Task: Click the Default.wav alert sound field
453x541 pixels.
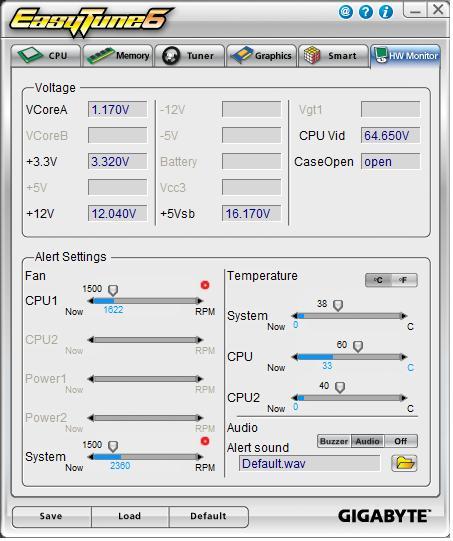Action: pyautogui.click(x=309, y=463)
